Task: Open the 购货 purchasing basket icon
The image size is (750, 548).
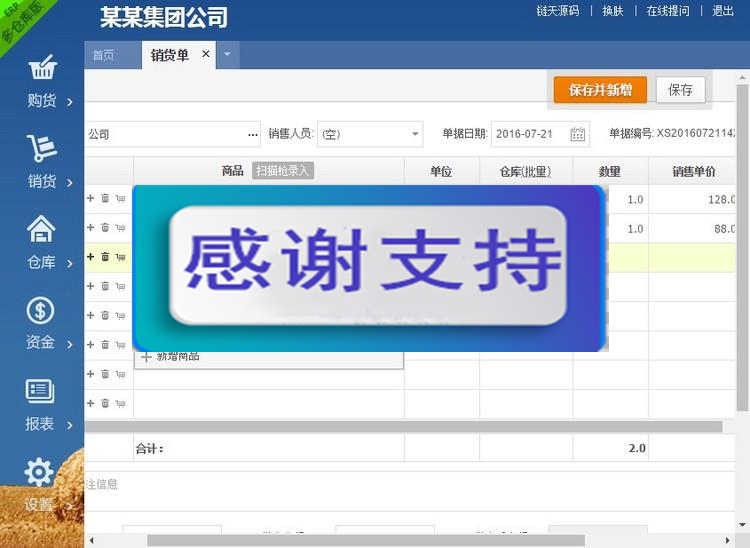Action: click(43, 68)
